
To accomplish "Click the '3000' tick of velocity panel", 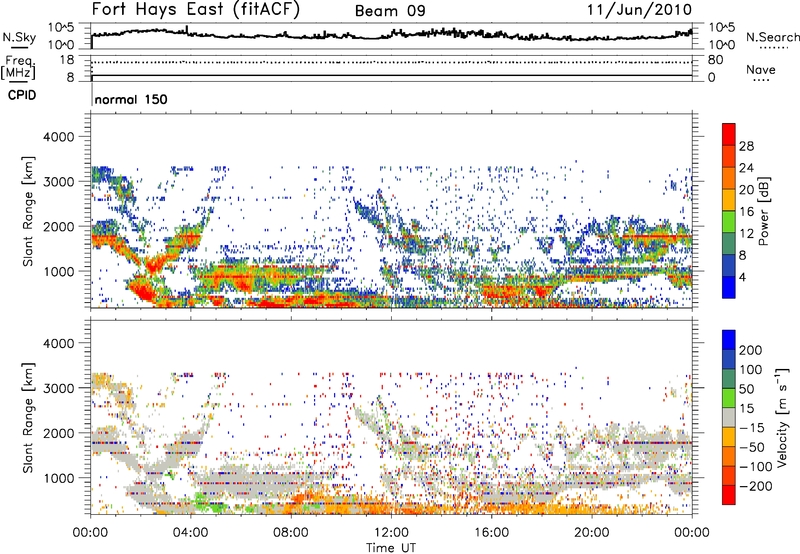I will [58, 388].
